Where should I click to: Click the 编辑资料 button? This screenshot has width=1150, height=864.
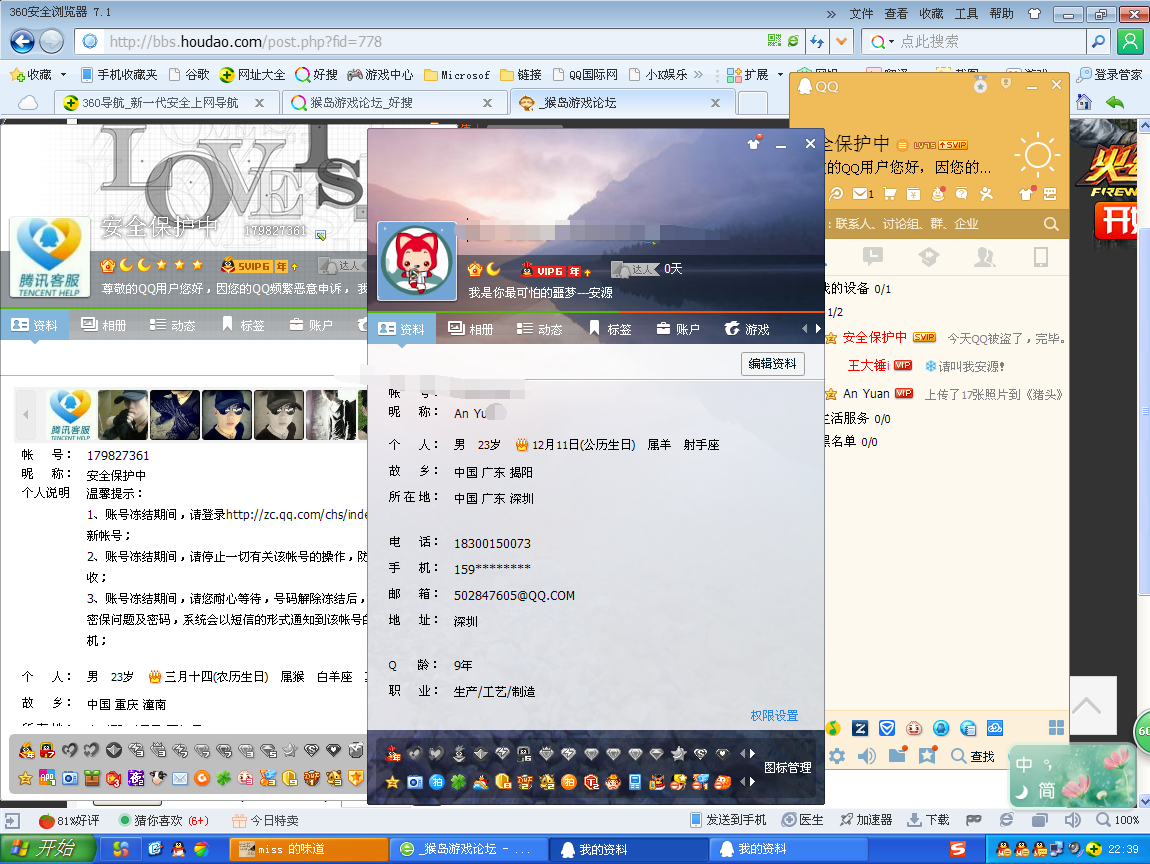[772, 364]
